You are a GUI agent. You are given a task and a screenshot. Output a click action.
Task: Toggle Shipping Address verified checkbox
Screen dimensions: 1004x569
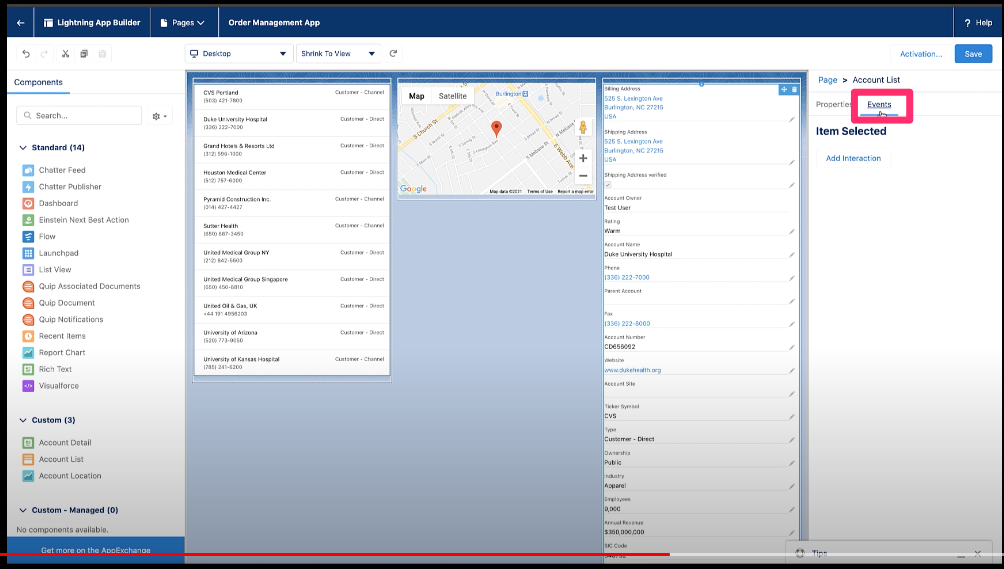[608, 185]
